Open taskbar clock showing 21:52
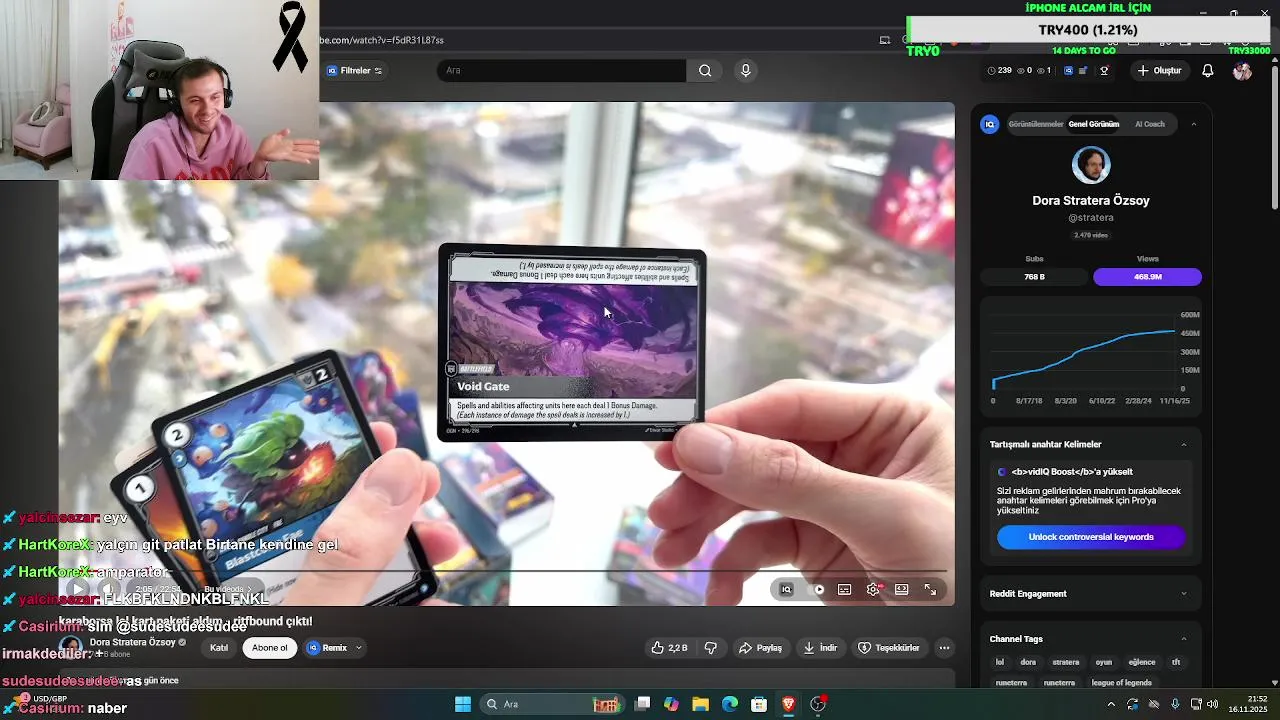This screenshot has height=720, width=1280. (x=1248, y=704)
